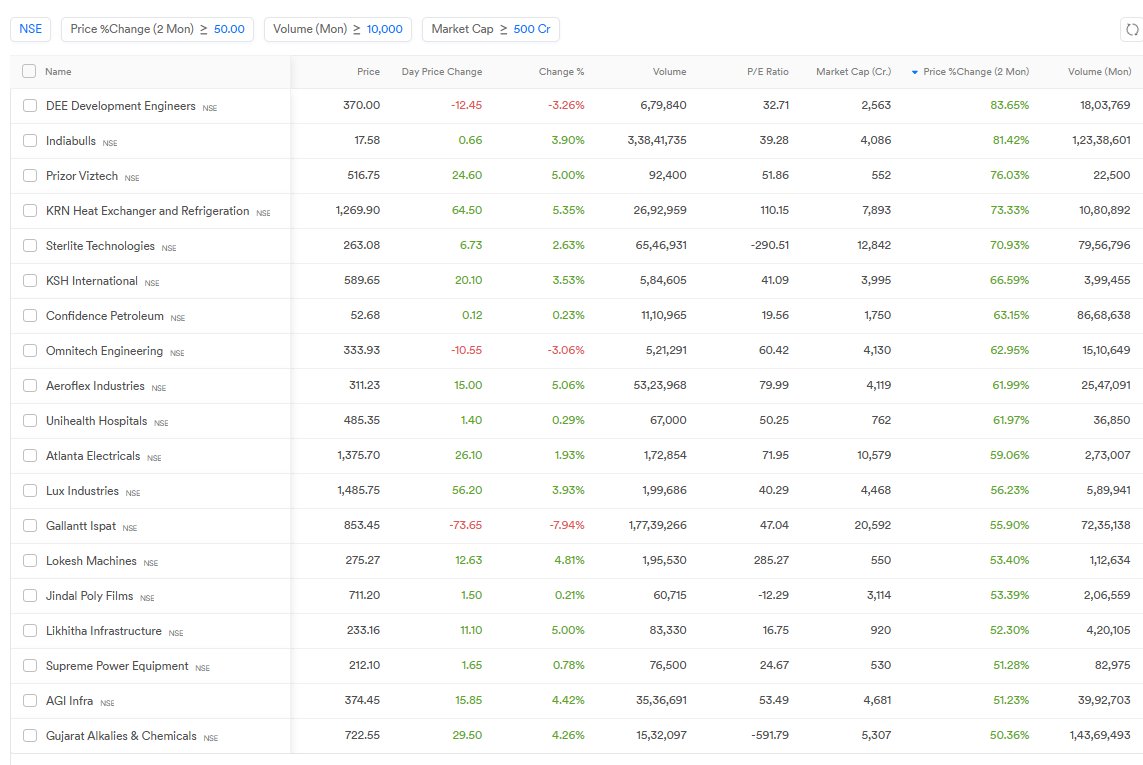Screen dimensions: 1143x765
Task: Edit the Price %Change (2 Mon) filter
Action: tap(157, 29)
